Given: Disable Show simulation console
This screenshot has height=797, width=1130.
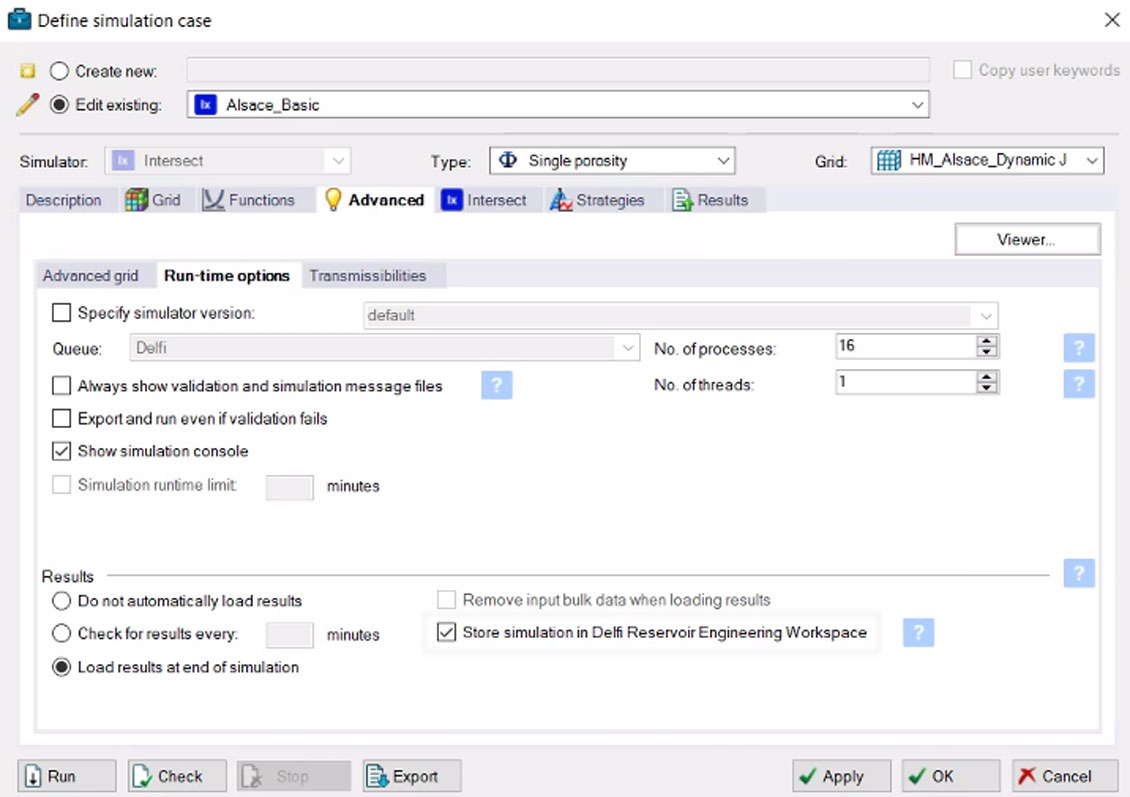Looking at the screenshot, I should click(61, 451).
